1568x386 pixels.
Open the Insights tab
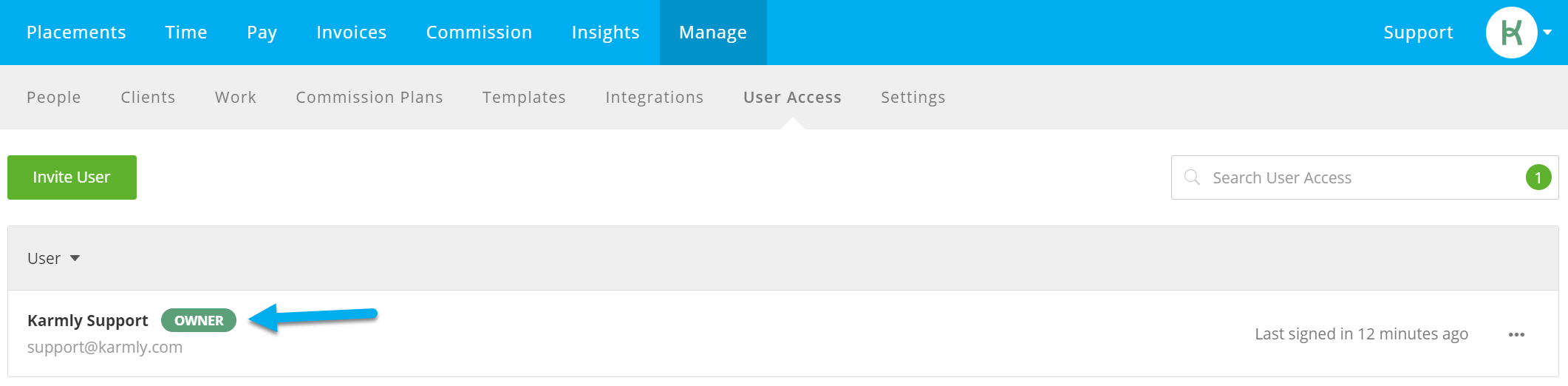tap(606, 33)
